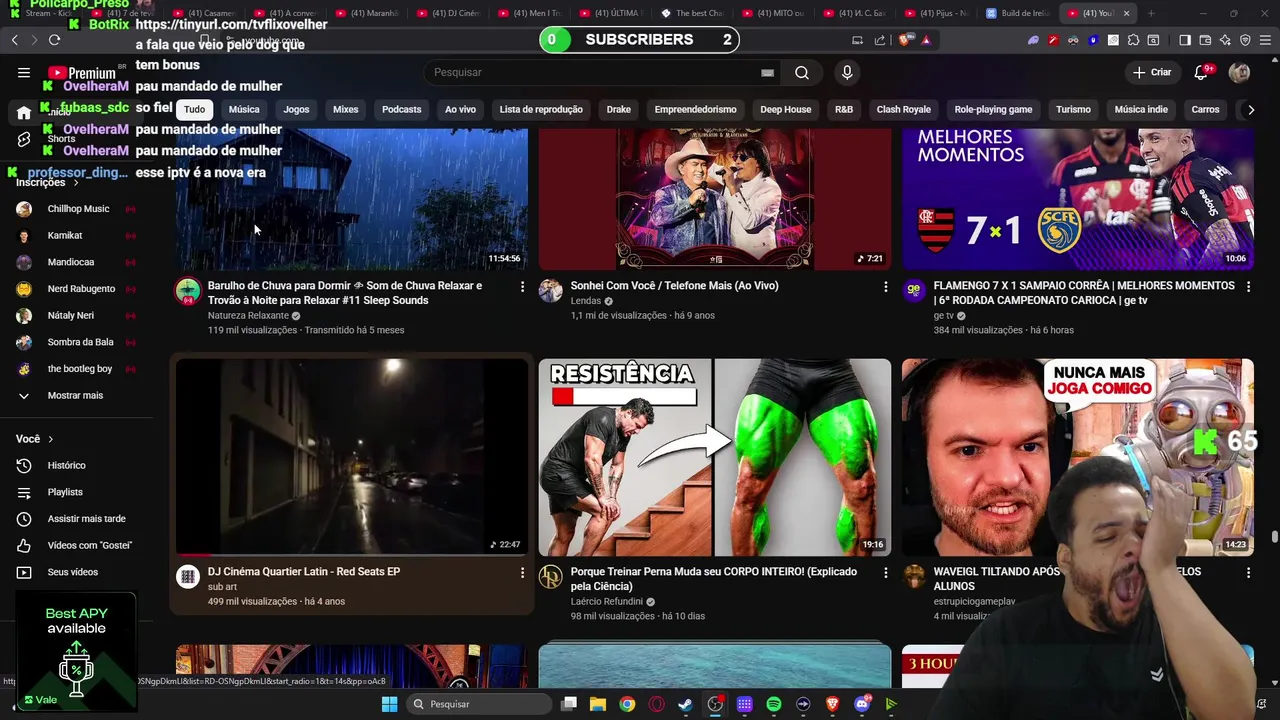The height and width of the screenshot is (720, 1280).
Task: Show more category chips with right arrow
Action: [1250, 109]
